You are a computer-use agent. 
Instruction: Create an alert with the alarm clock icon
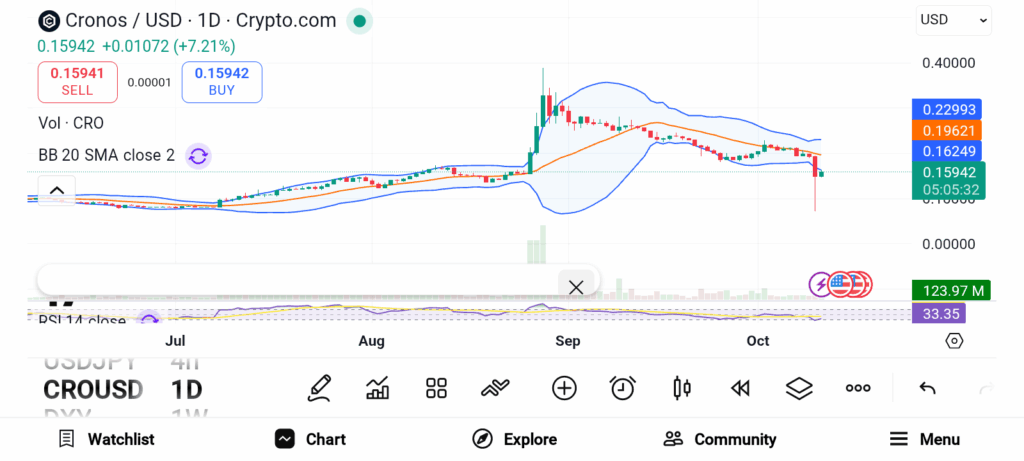[623, 388]
